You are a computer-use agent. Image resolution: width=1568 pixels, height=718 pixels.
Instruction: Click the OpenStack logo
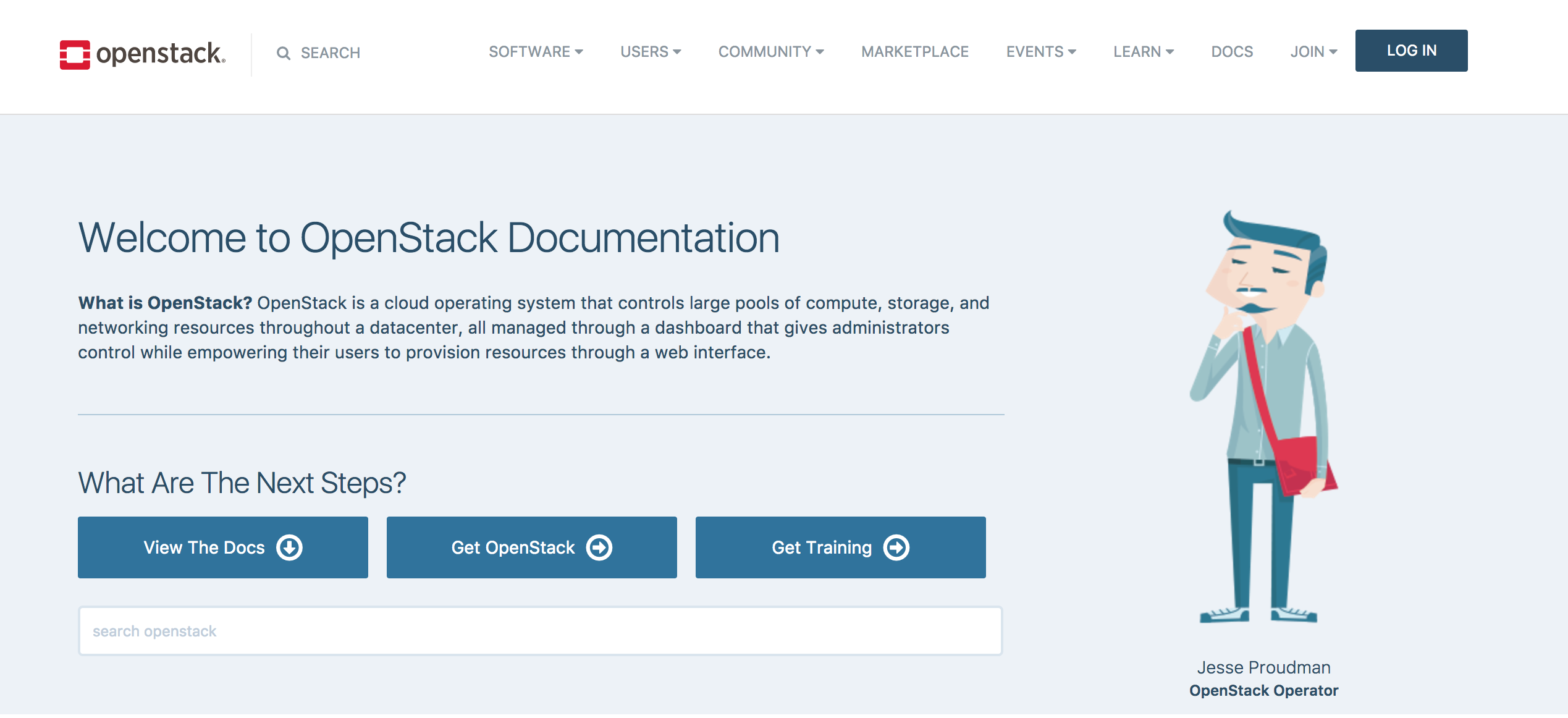[x=143, y=54]
